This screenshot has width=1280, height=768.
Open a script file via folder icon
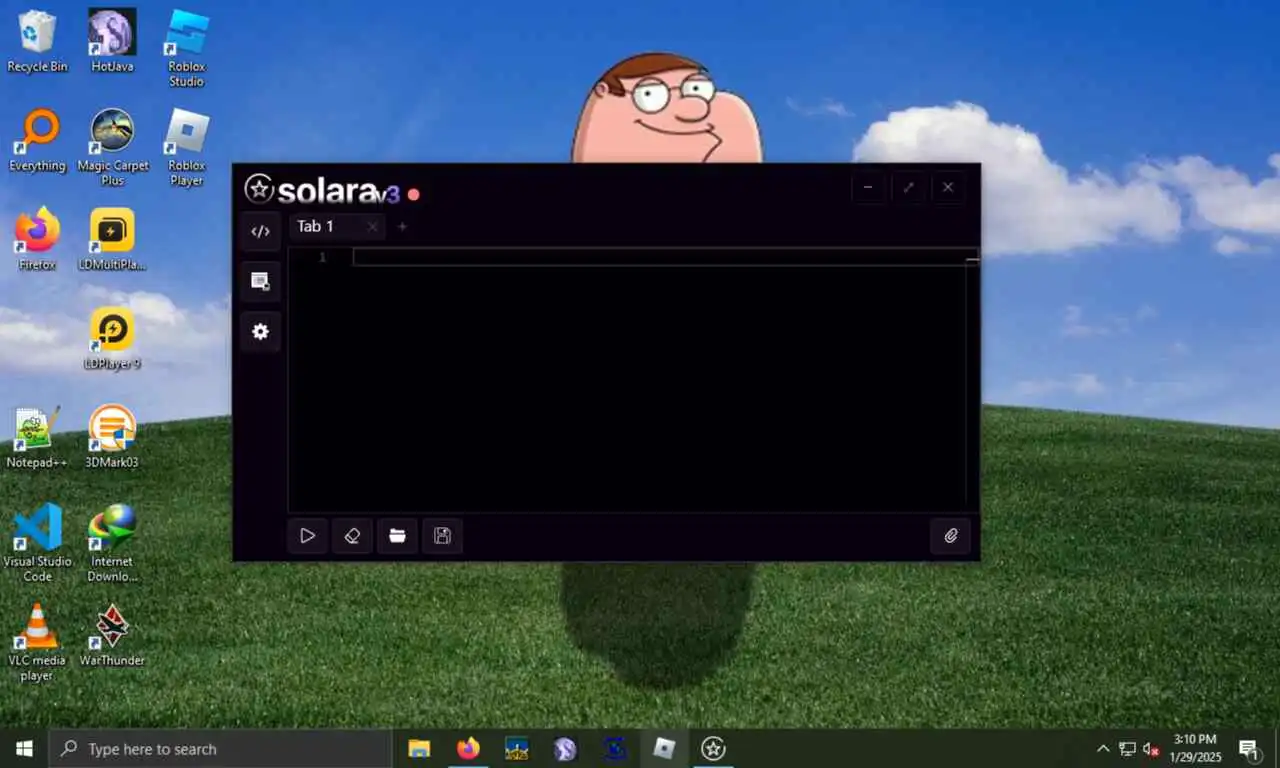[397, 536]
